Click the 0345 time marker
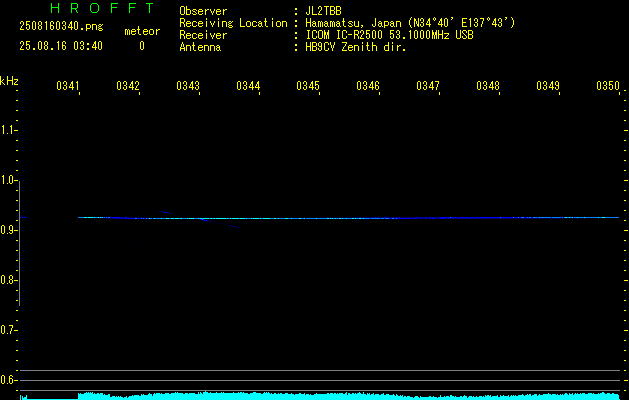The width and height of the screenshot is (629, 400). [308, 86]
